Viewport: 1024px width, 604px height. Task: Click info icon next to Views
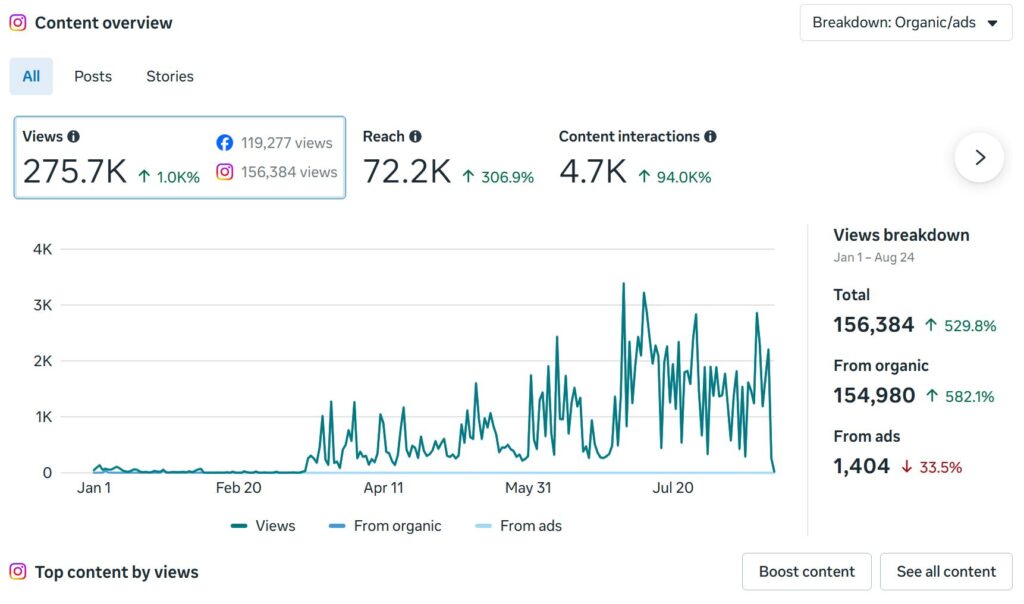74,136
